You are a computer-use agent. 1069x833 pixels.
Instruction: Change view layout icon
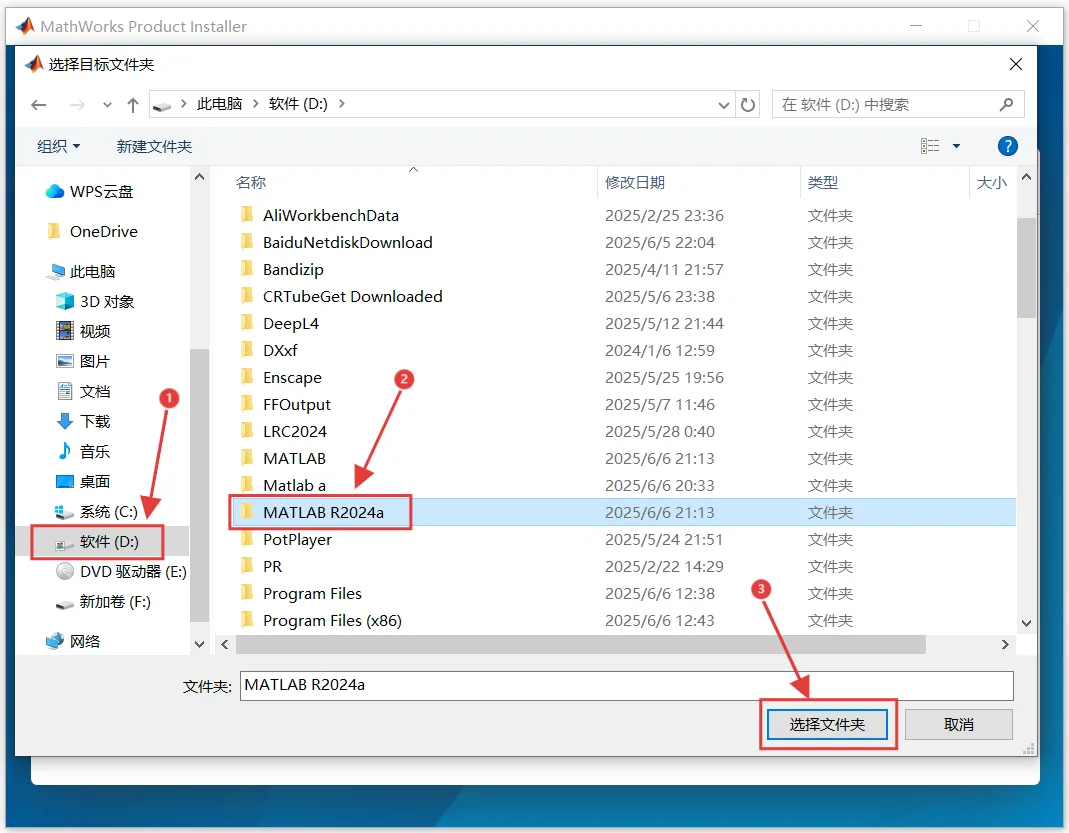930,146
